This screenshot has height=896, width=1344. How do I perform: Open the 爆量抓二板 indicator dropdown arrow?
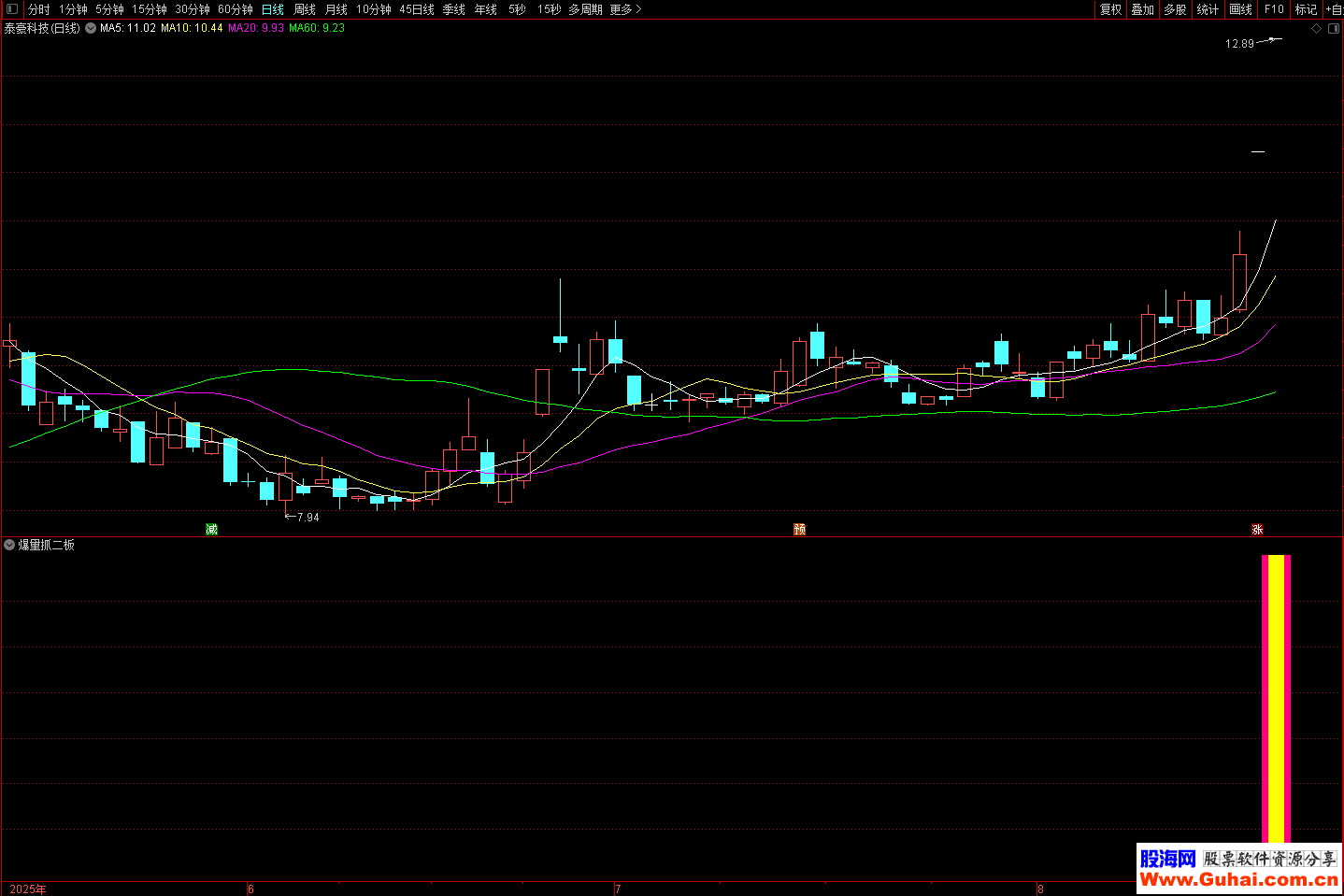9,545
